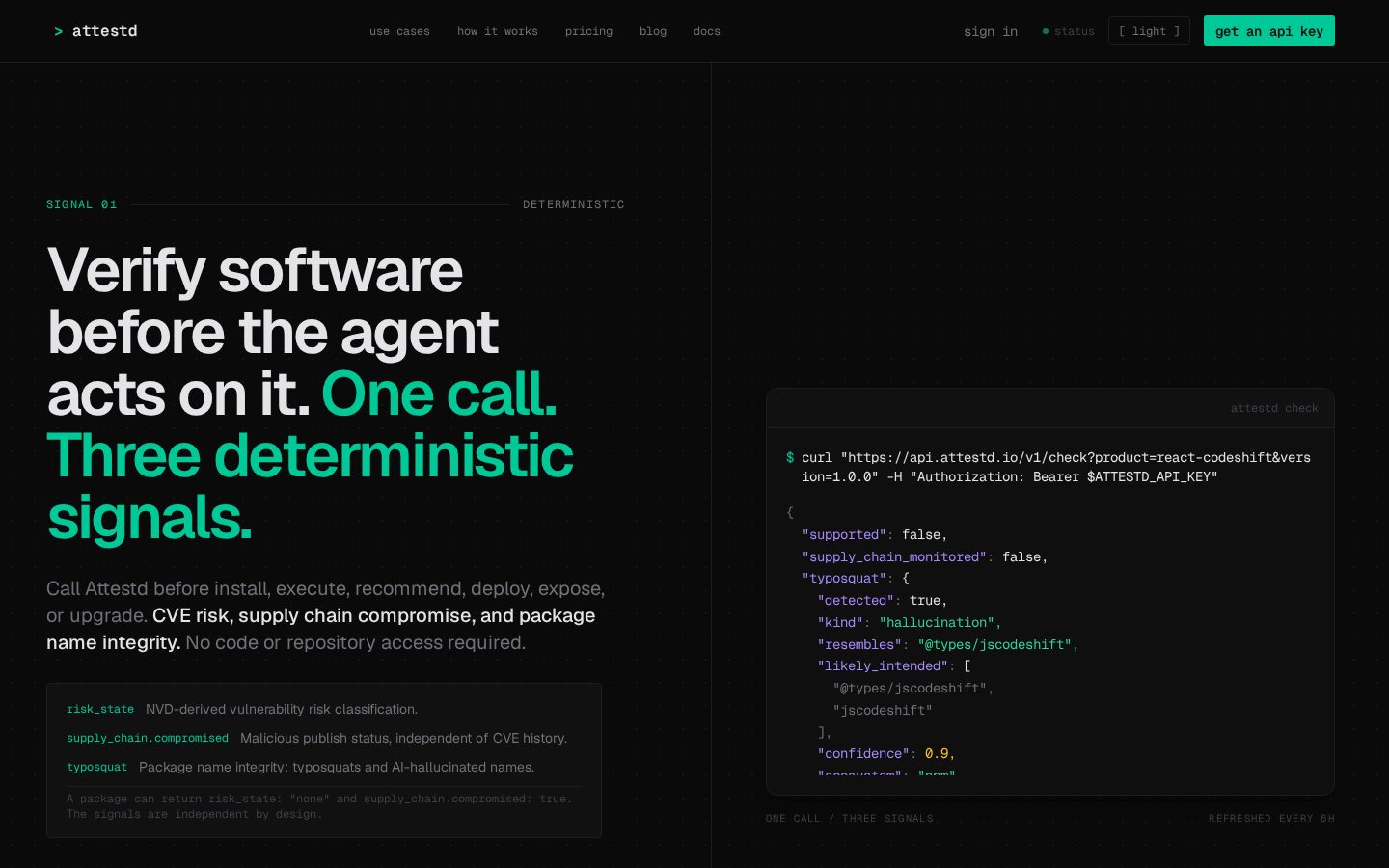
Task: Click the "supply_chain_monitored" JSON key
Action: [x=894, y=556]
